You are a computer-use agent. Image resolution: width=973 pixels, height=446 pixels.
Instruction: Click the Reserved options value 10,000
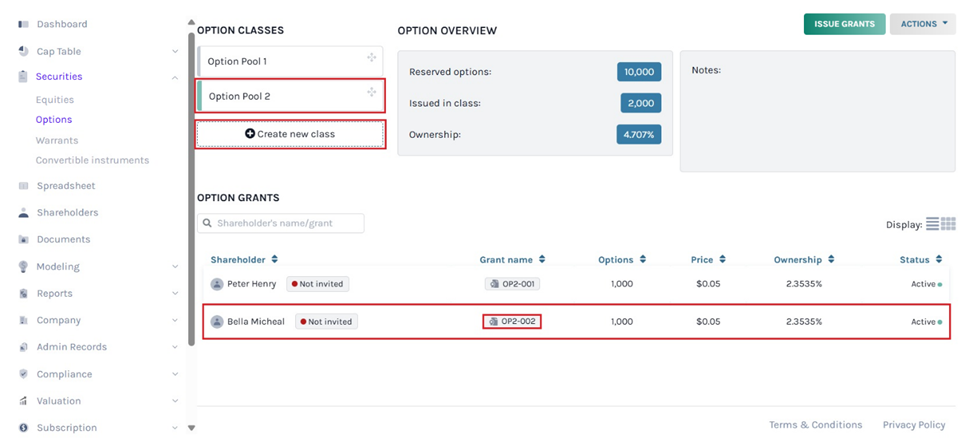639,72
